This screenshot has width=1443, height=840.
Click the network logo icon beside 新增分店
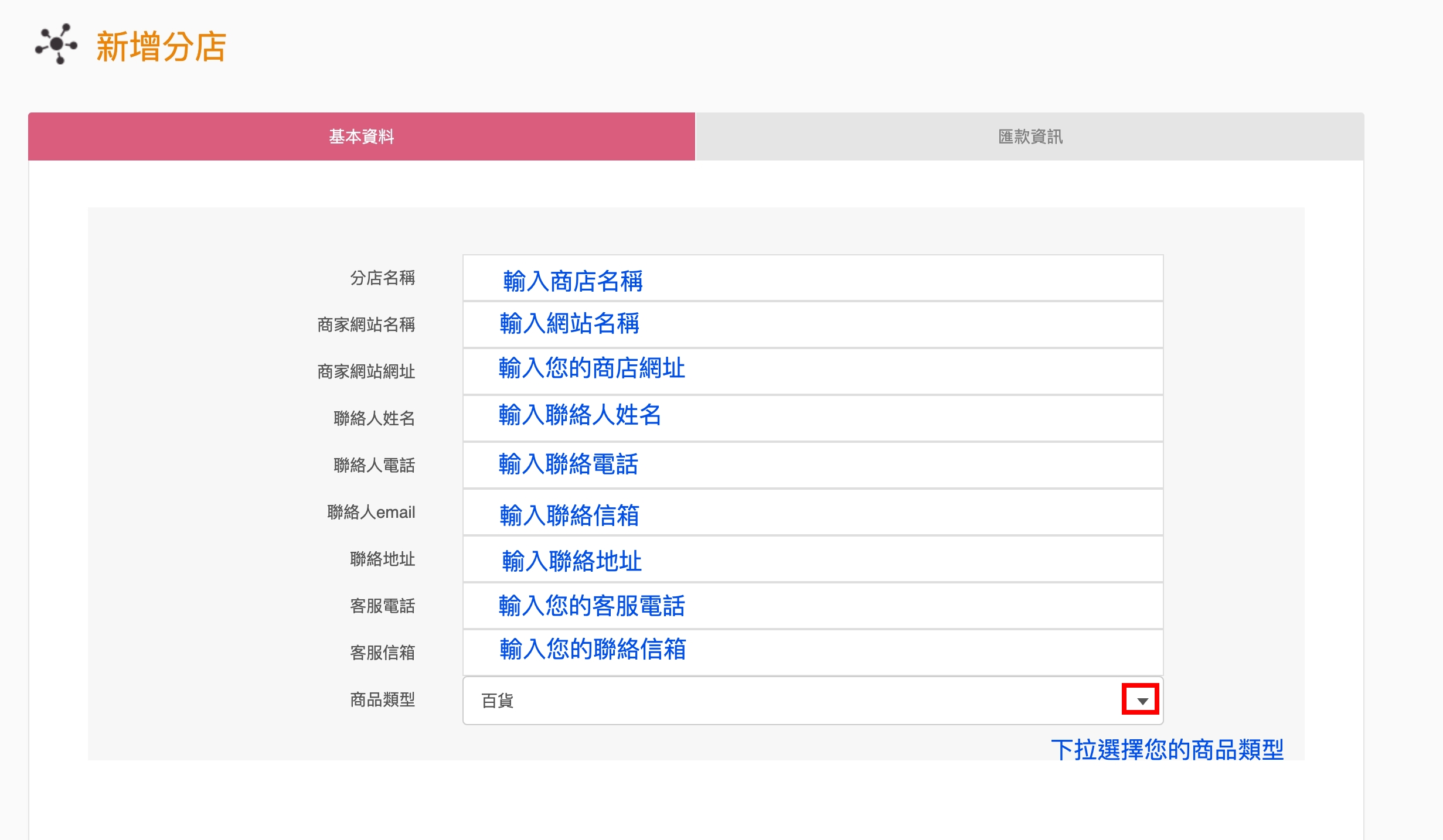pyautogui.click(x=56, y=44)
